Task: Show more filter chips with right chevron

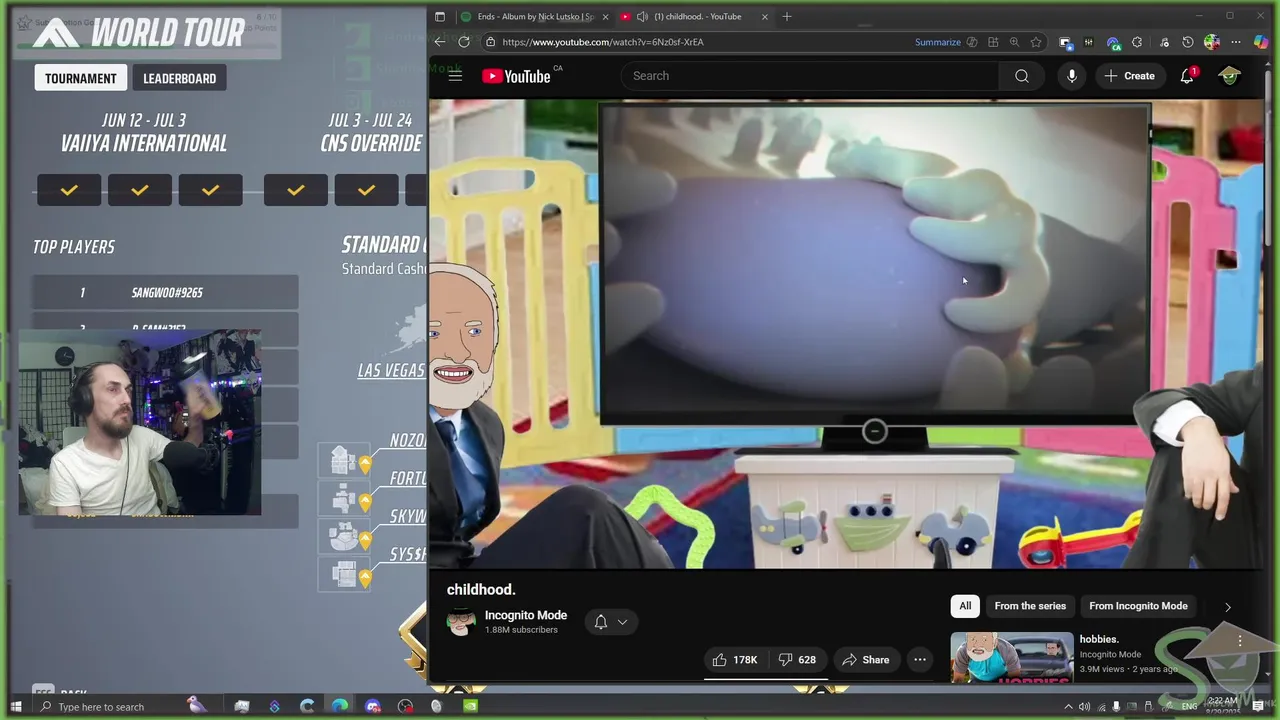Action: (x=1227, y=606)
